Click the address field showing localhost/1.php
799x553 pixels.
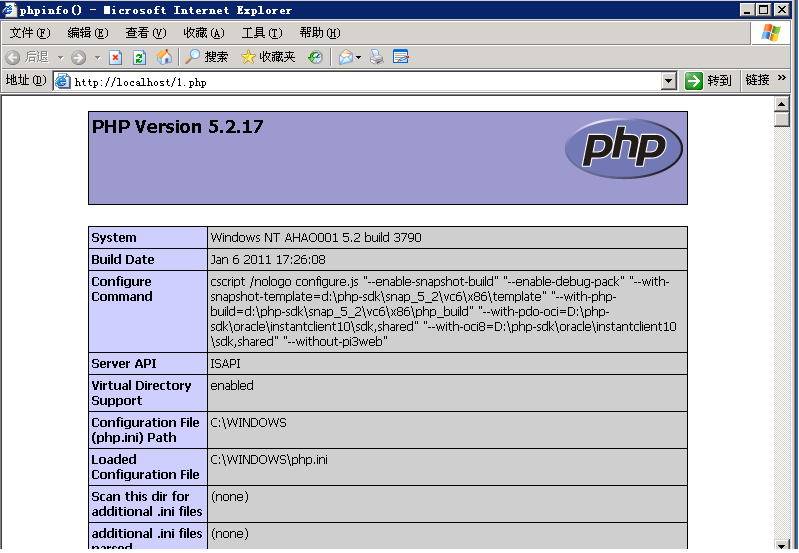pyautogui.click(x=360, y=81)
